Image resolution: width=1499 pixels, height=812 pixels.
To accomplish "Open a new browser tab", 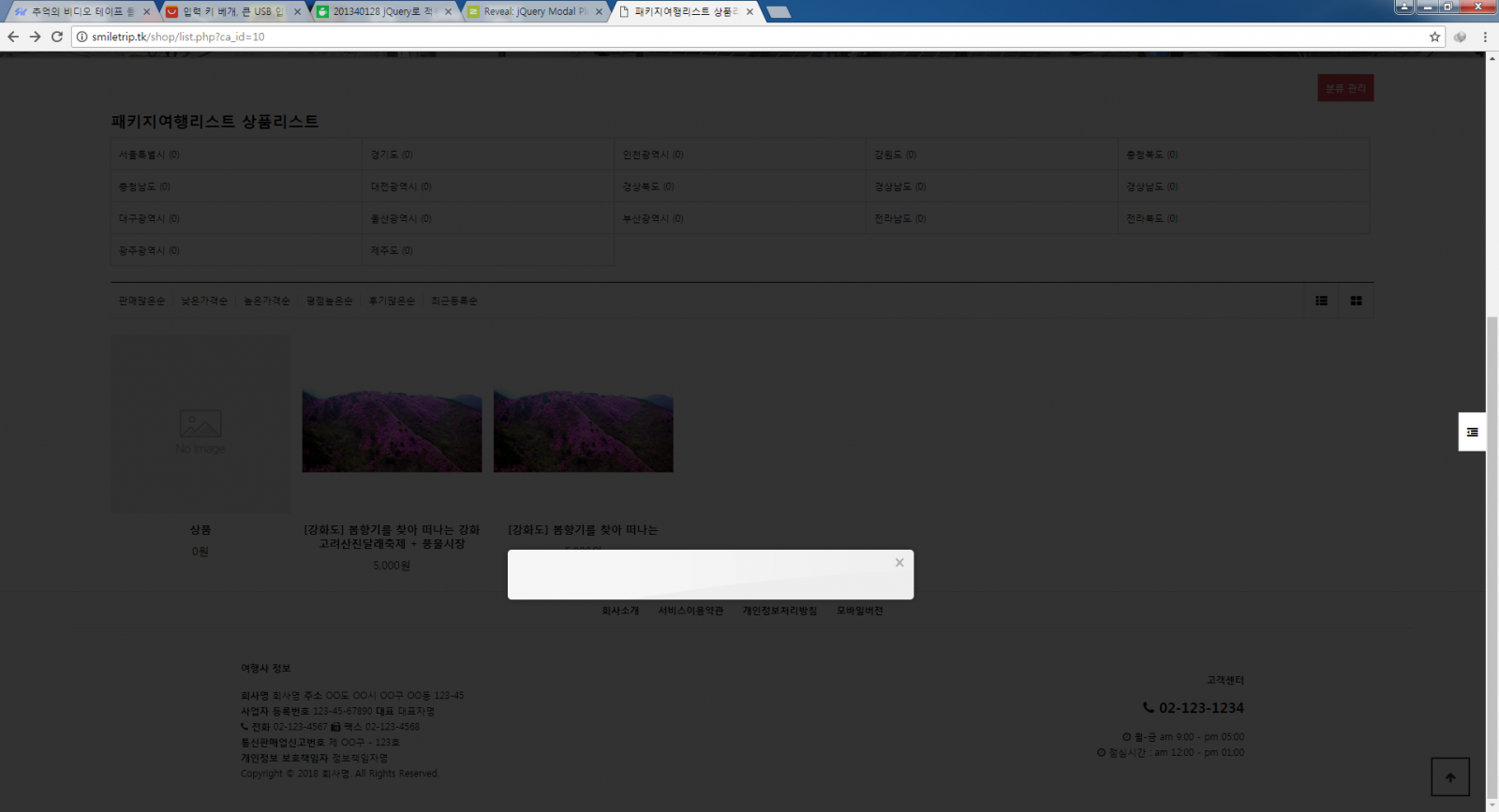I will pyautogui.click(x=779, y=12).
